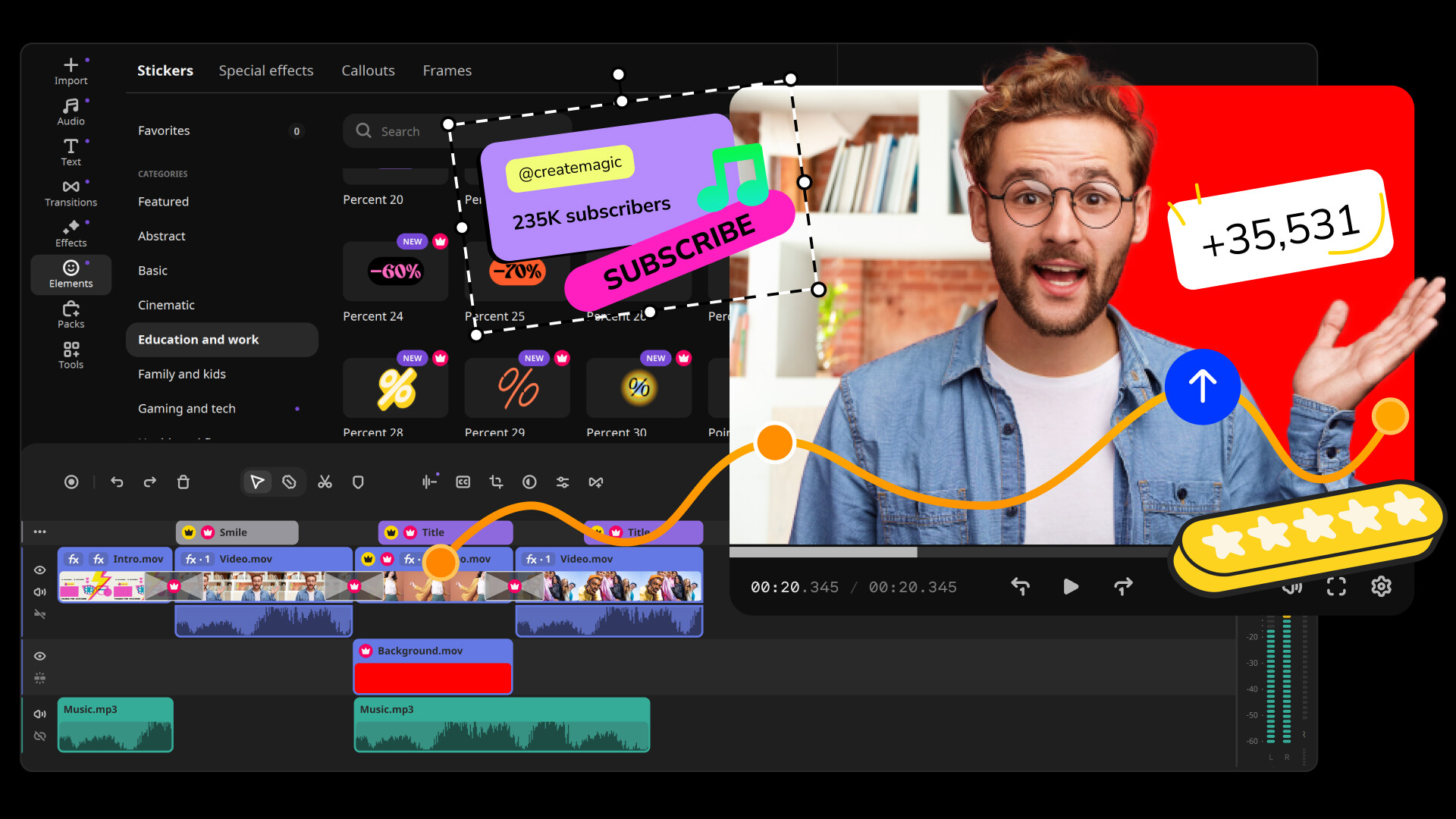
Task: Expand the Education and work category
Action: point(198,340)
